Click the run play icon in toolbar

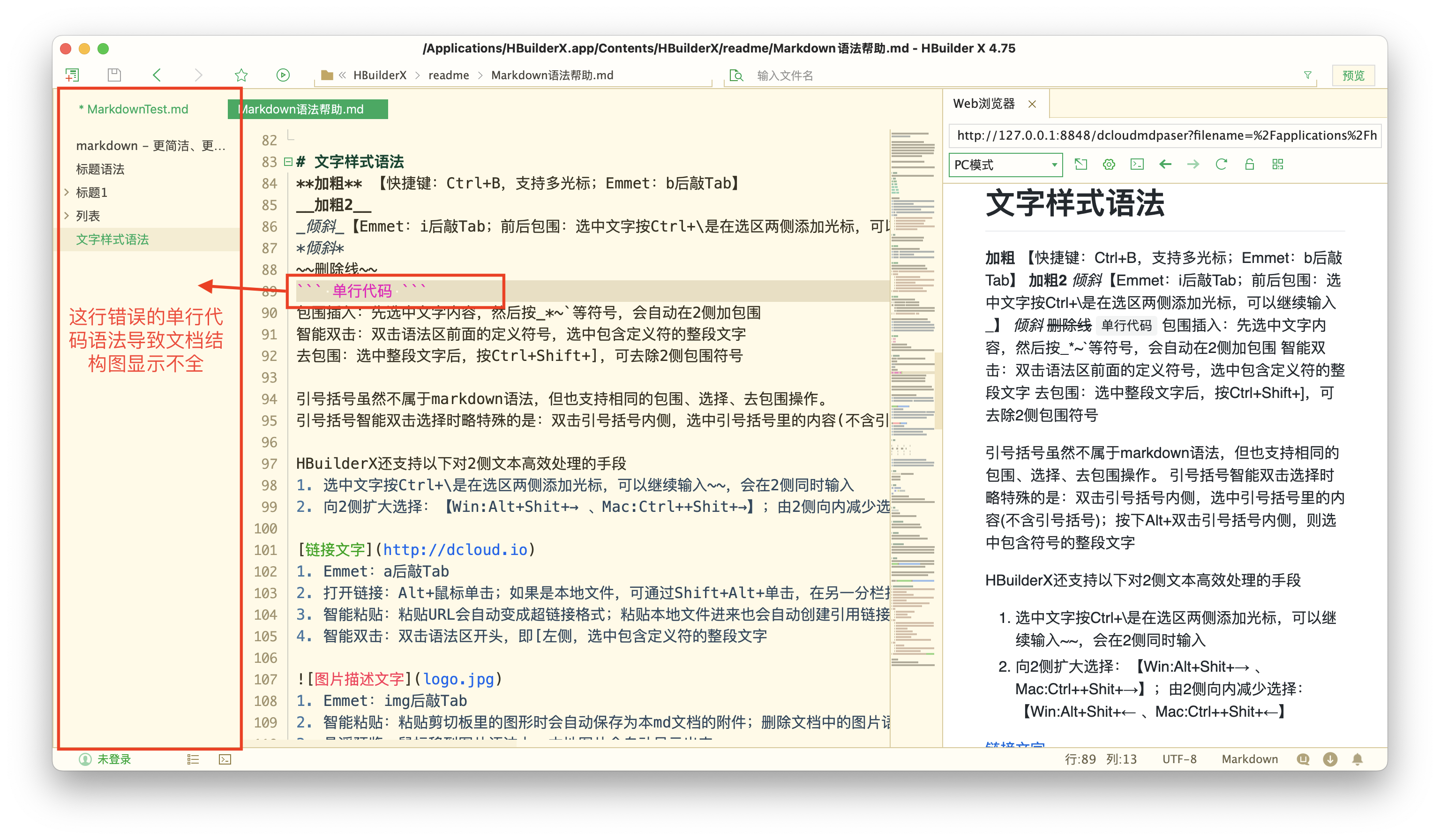283,75
